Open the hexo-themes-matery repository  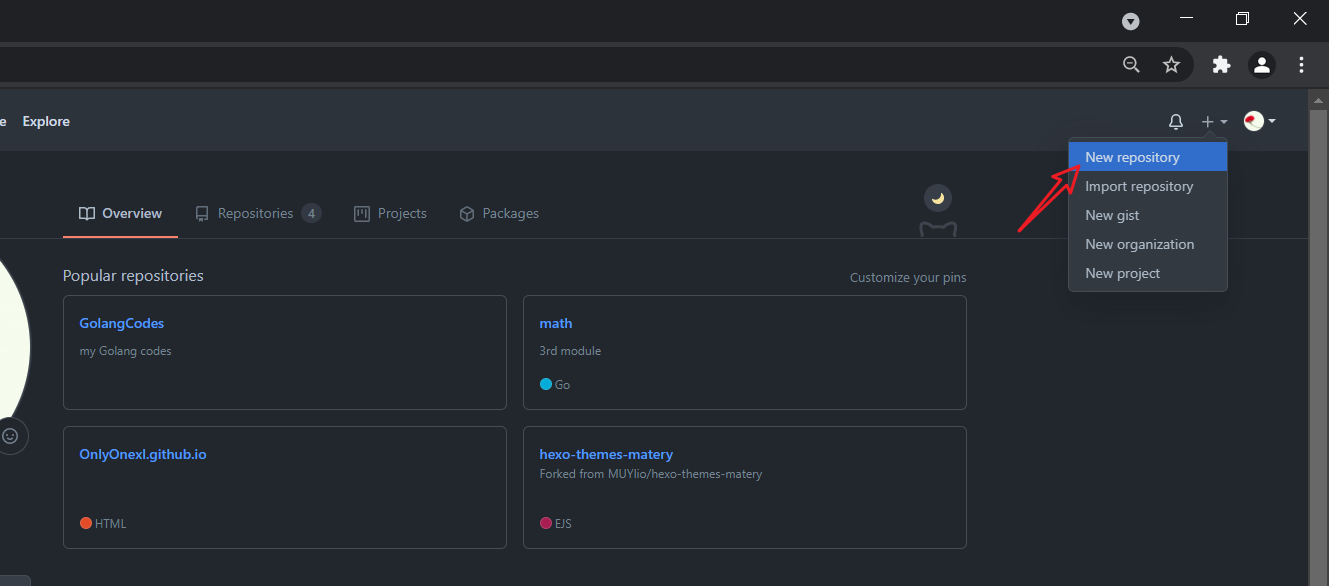pos(606,454)
